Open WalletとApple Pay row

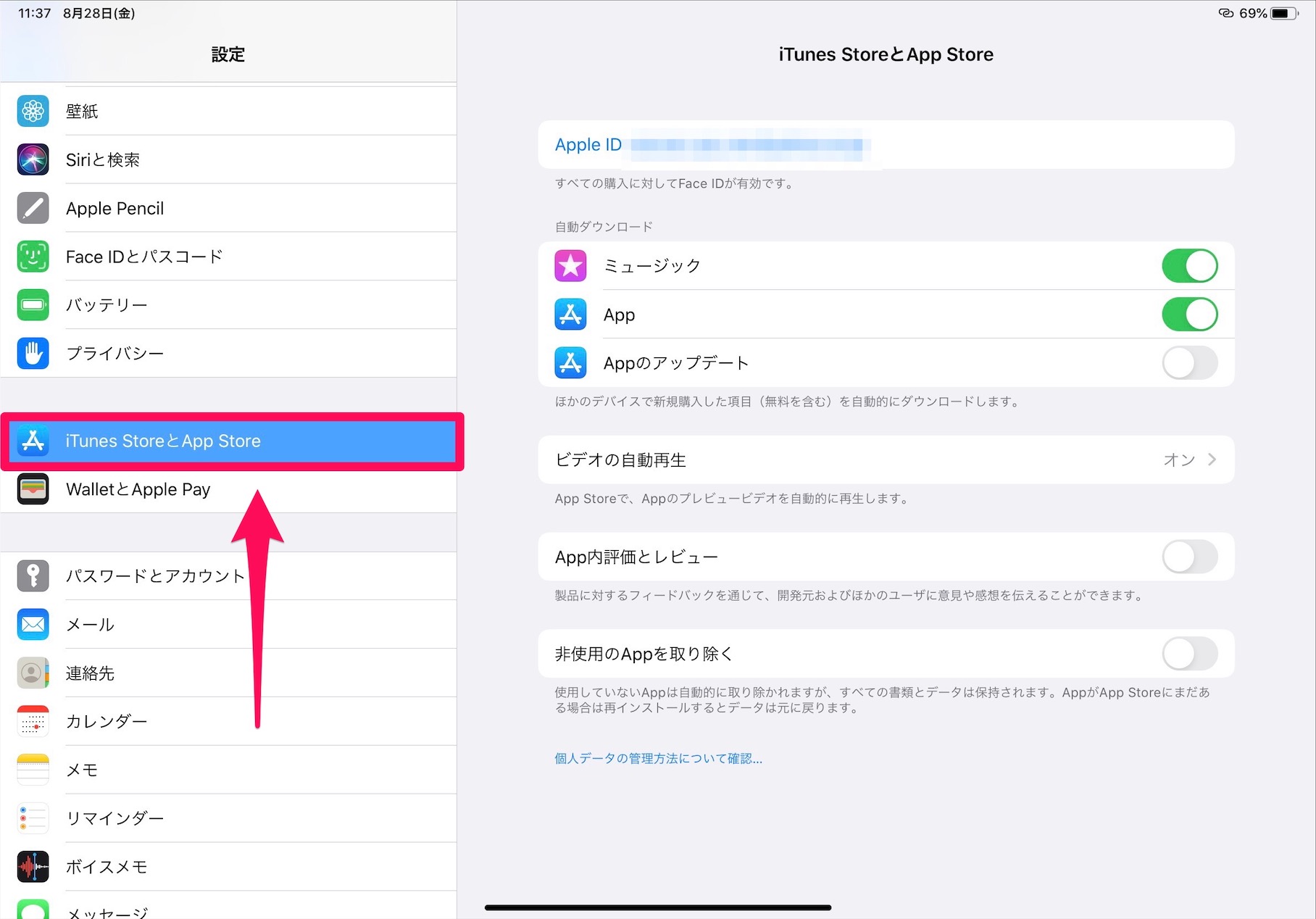[228, 489]
